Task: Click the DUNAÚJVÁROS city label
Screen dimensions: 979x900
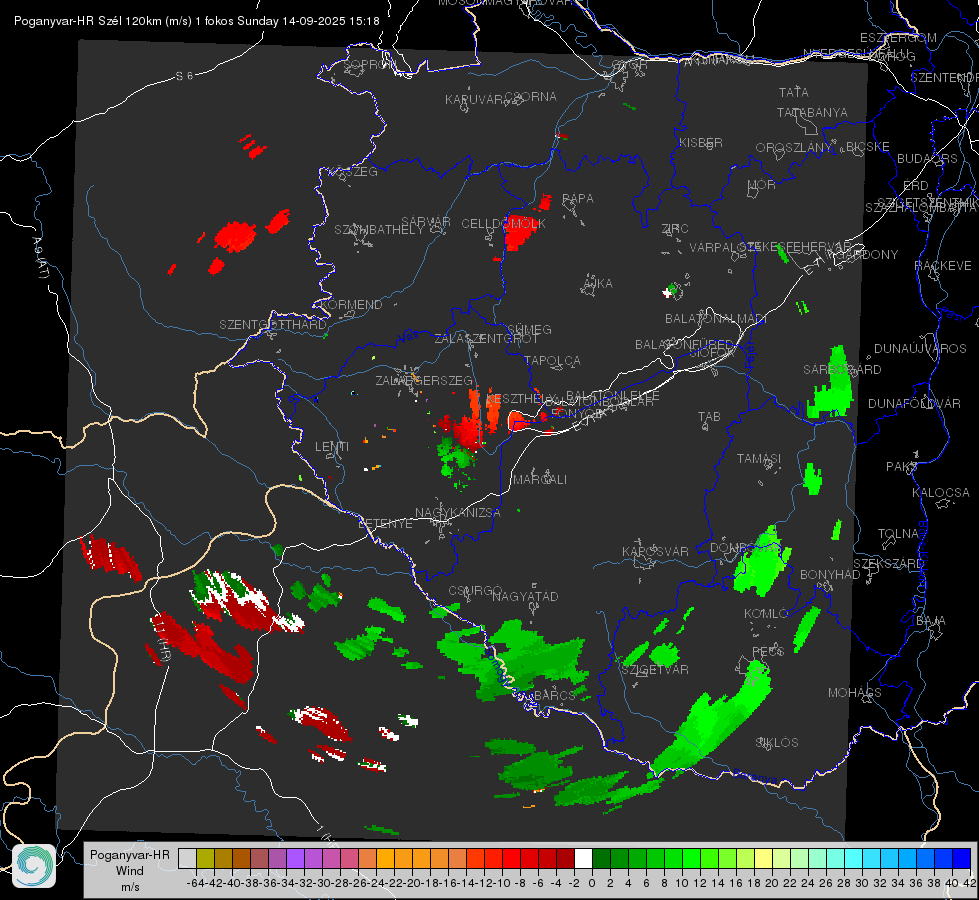Action: (920, 349)
